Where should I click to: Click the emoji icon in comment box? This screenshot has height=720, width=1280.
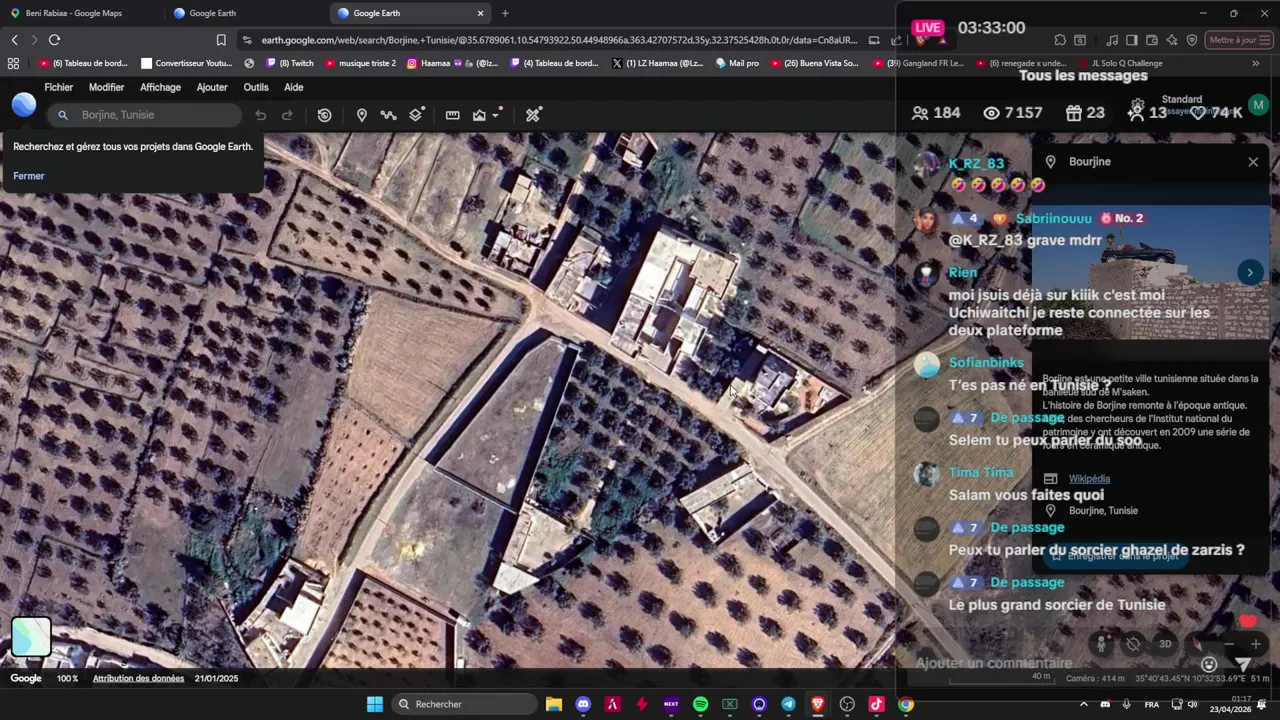click(x=1209, y=664)
